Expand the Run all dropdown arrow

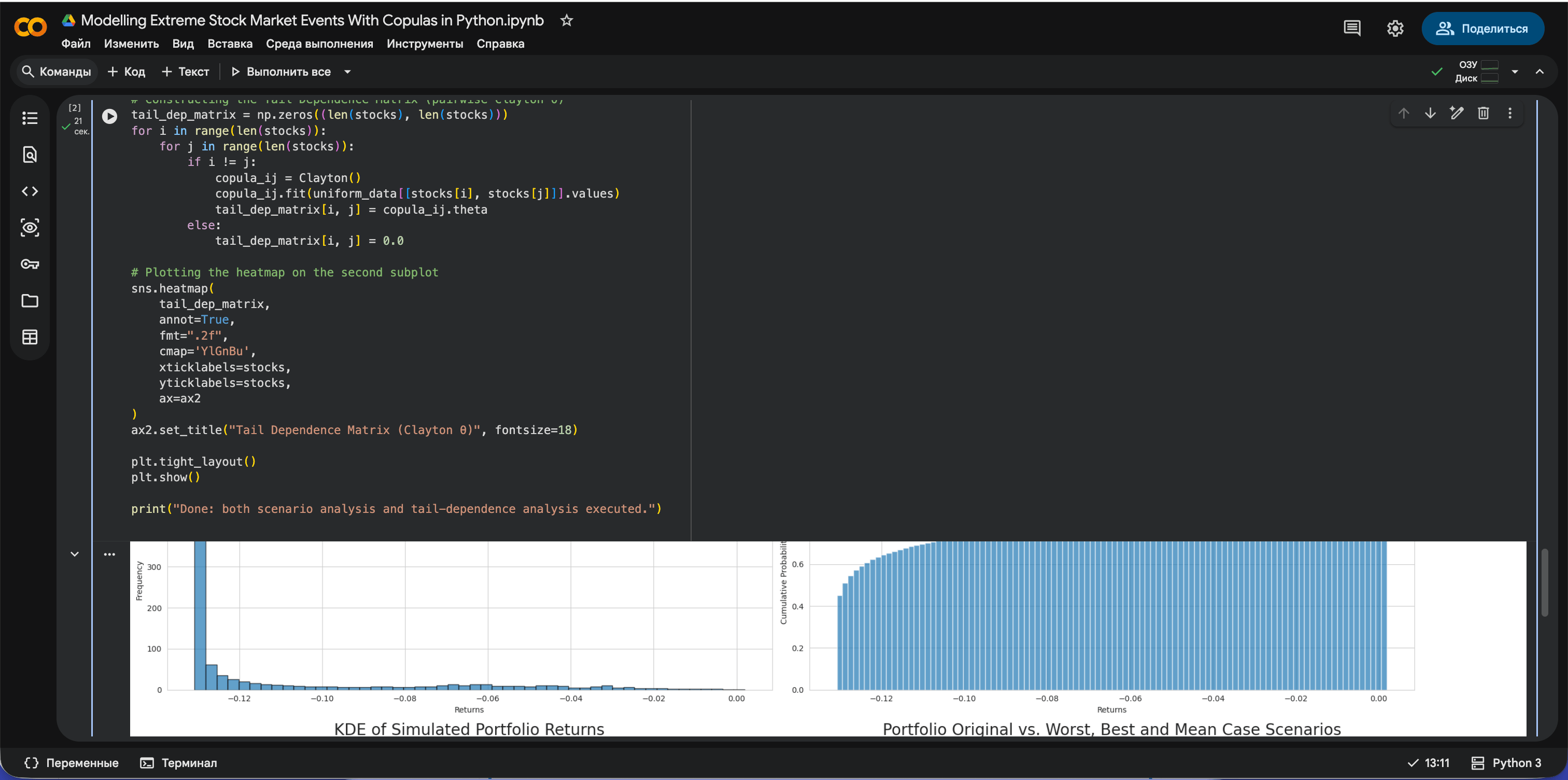tap(347, 72)
